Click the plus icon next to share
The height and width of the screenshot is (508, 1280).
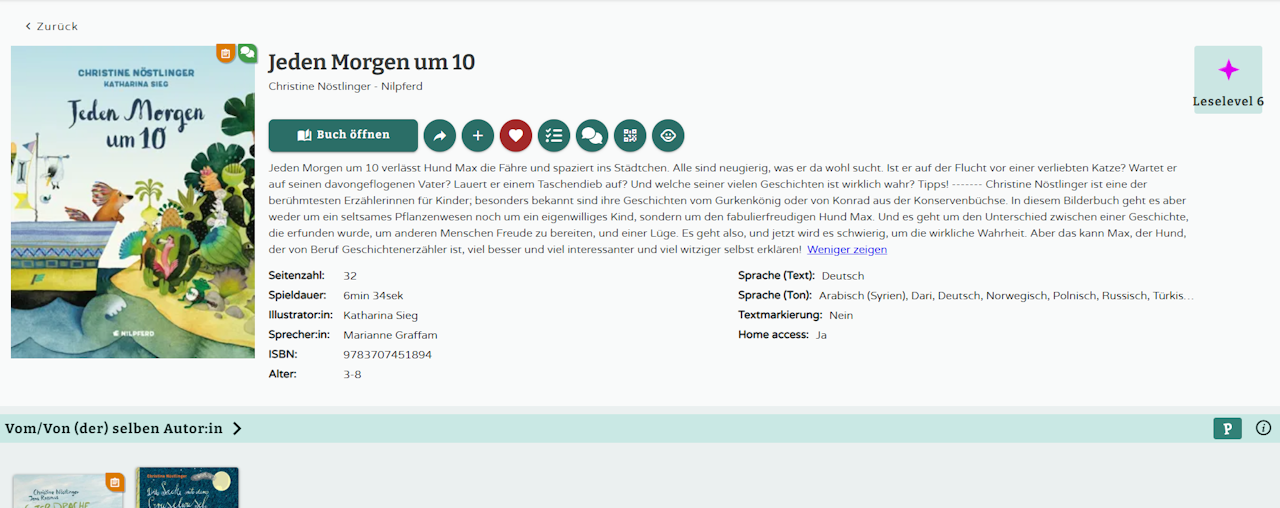point(478,135)
